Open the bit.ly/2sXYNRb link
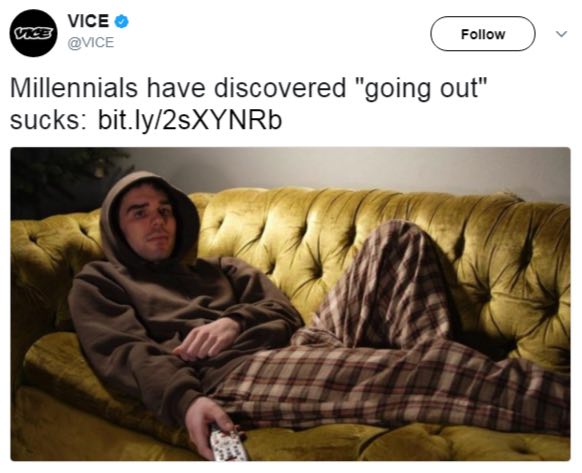The width and height of the screenshot is (582, 473). click(190, 121)
